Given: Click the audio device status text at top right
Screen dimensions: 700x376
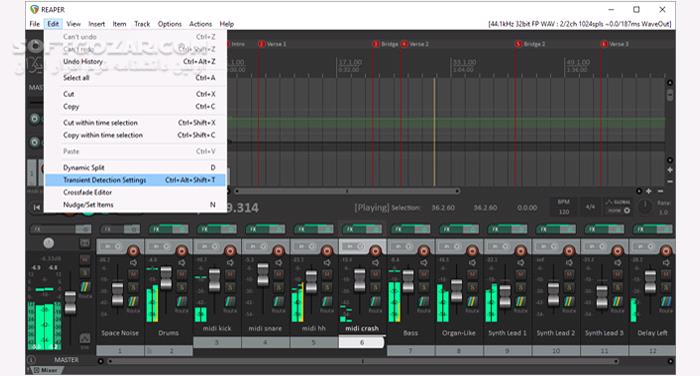Looking at the screenshot, I should click(579, 24).
